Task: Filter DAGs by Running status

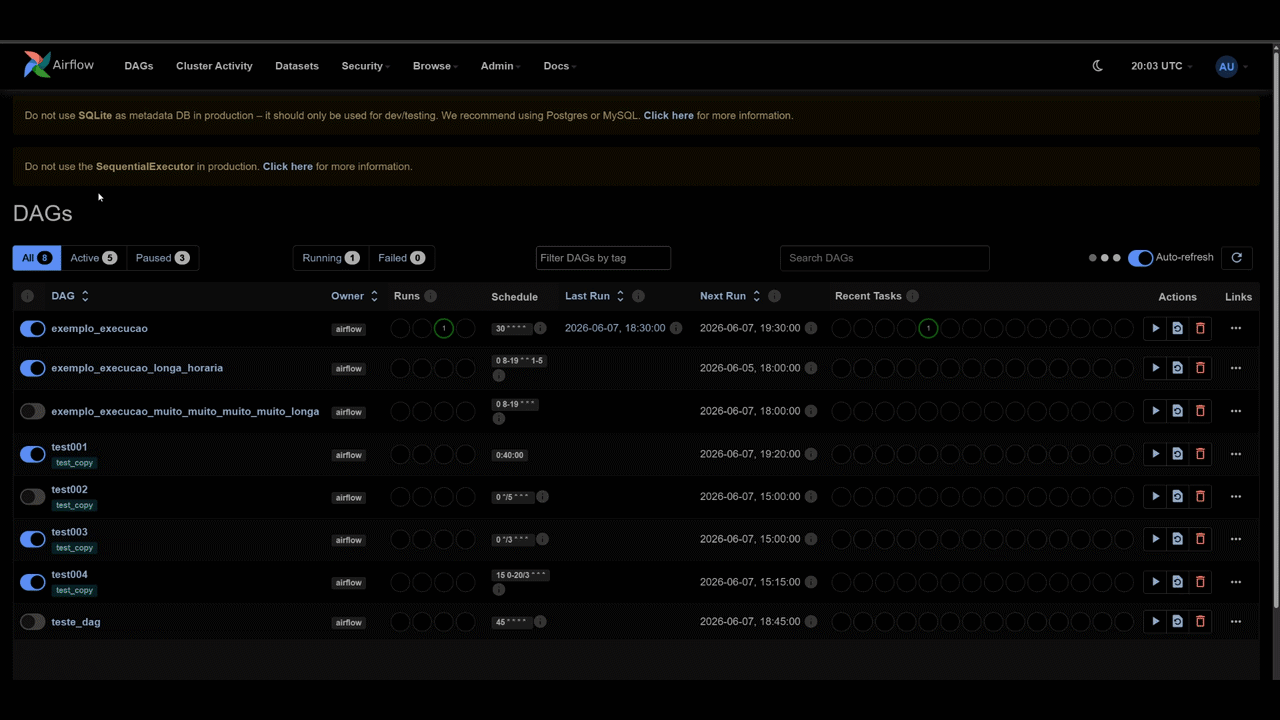Action: coord(331,258)
